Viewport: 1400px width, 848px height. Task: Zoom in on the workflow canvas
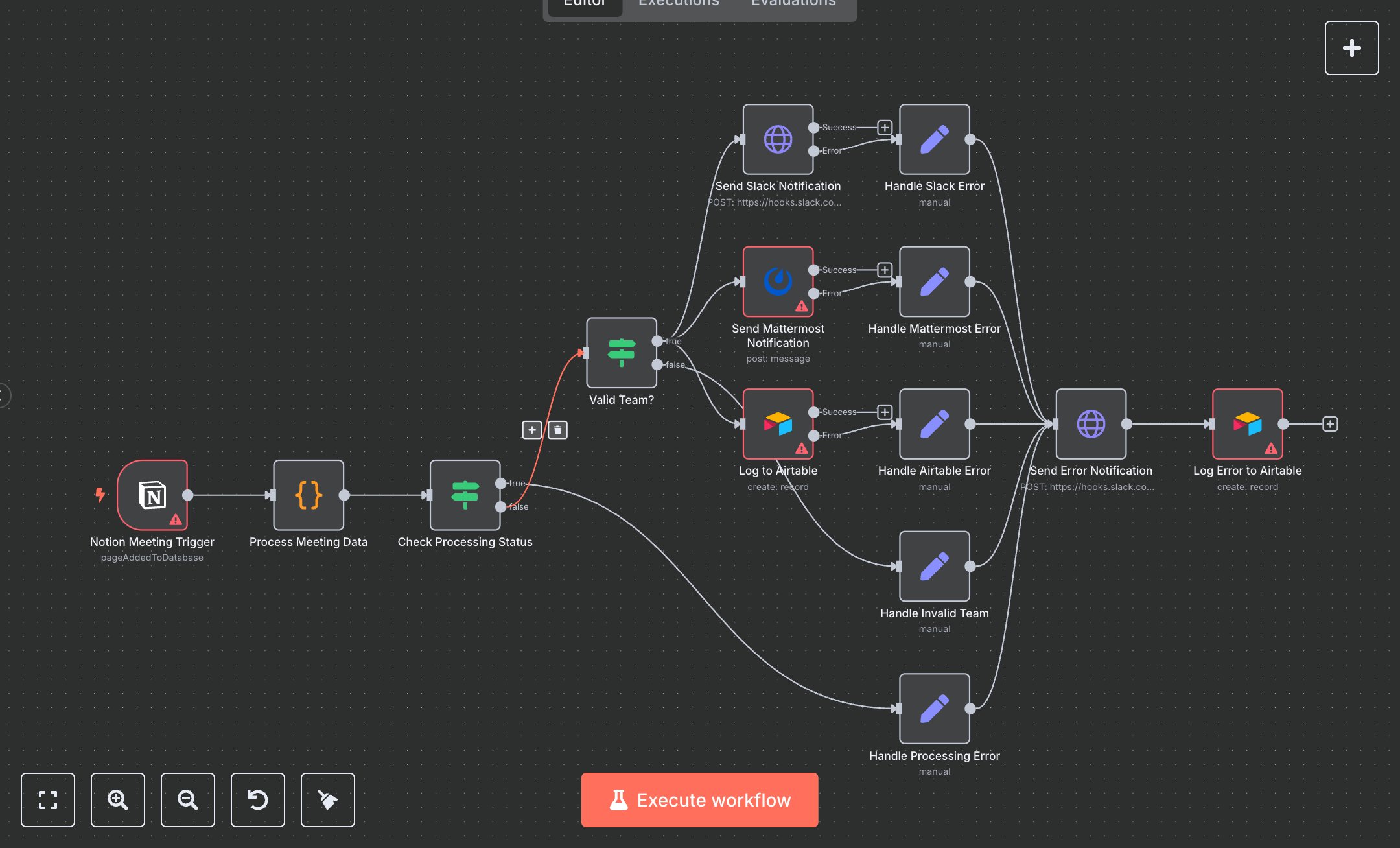click(x=118, y=800)
